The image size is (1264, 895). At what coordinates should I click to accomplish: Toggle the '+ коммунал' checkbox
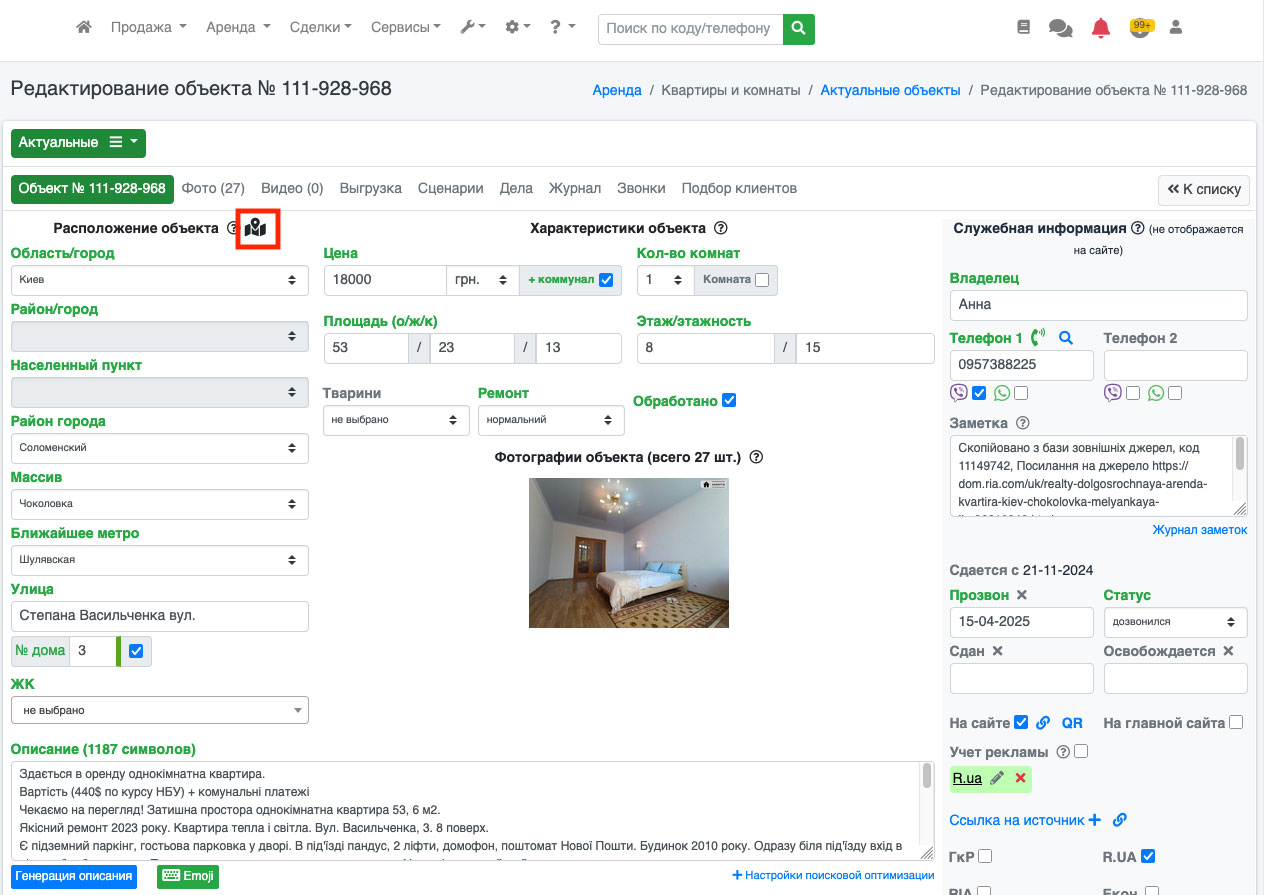point(606,280)
